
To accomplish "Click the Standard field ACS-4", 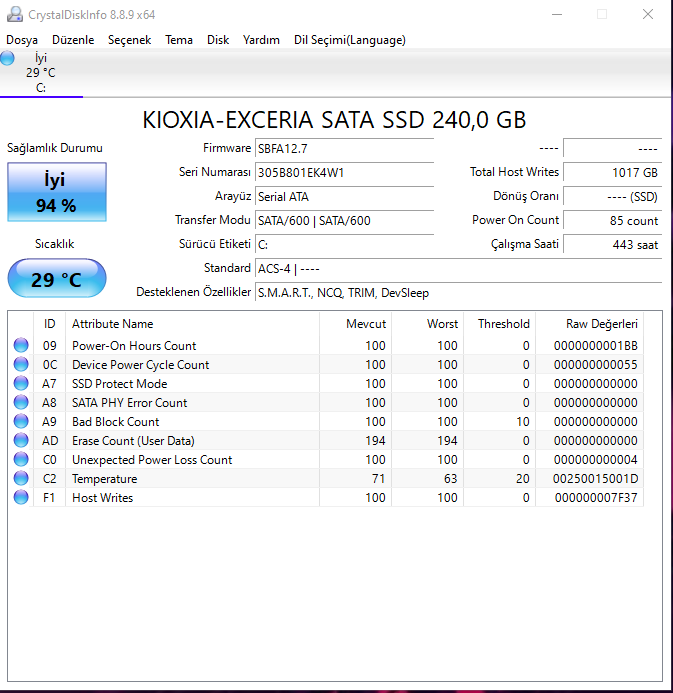I will click(x=458, y=269).
